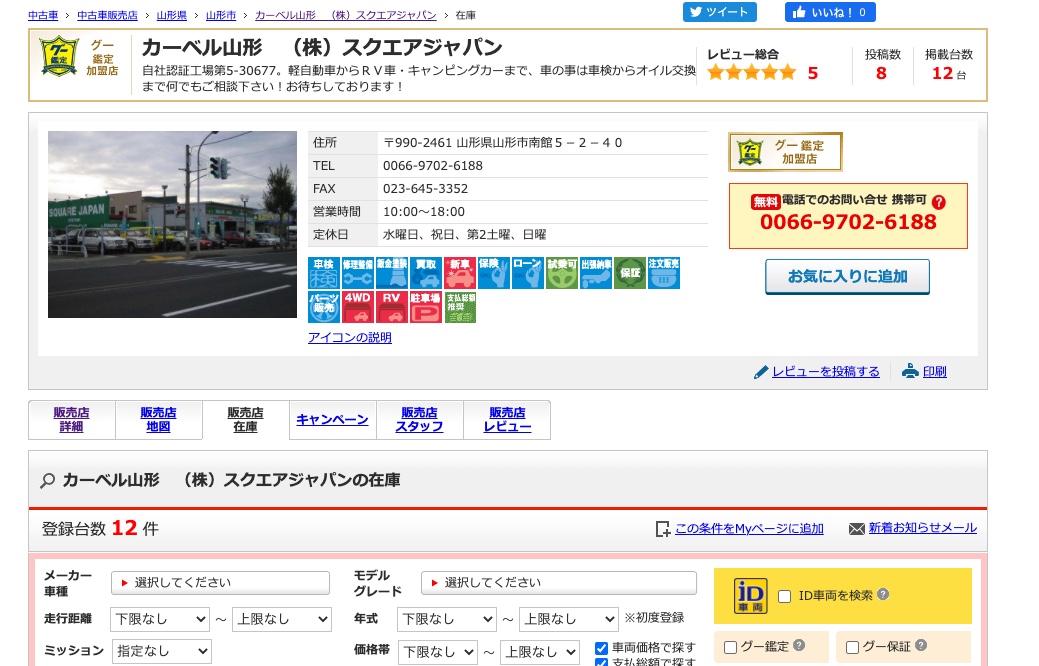This screenshot has height=666, width=1039.
Task: Expand the ミッション dropdown
Action: click(x=161, y=651)
